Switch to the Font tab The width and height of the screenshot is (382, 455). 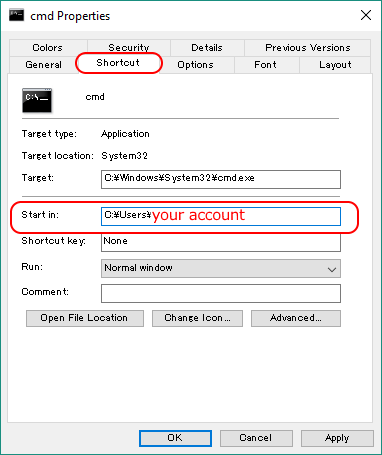266,65
